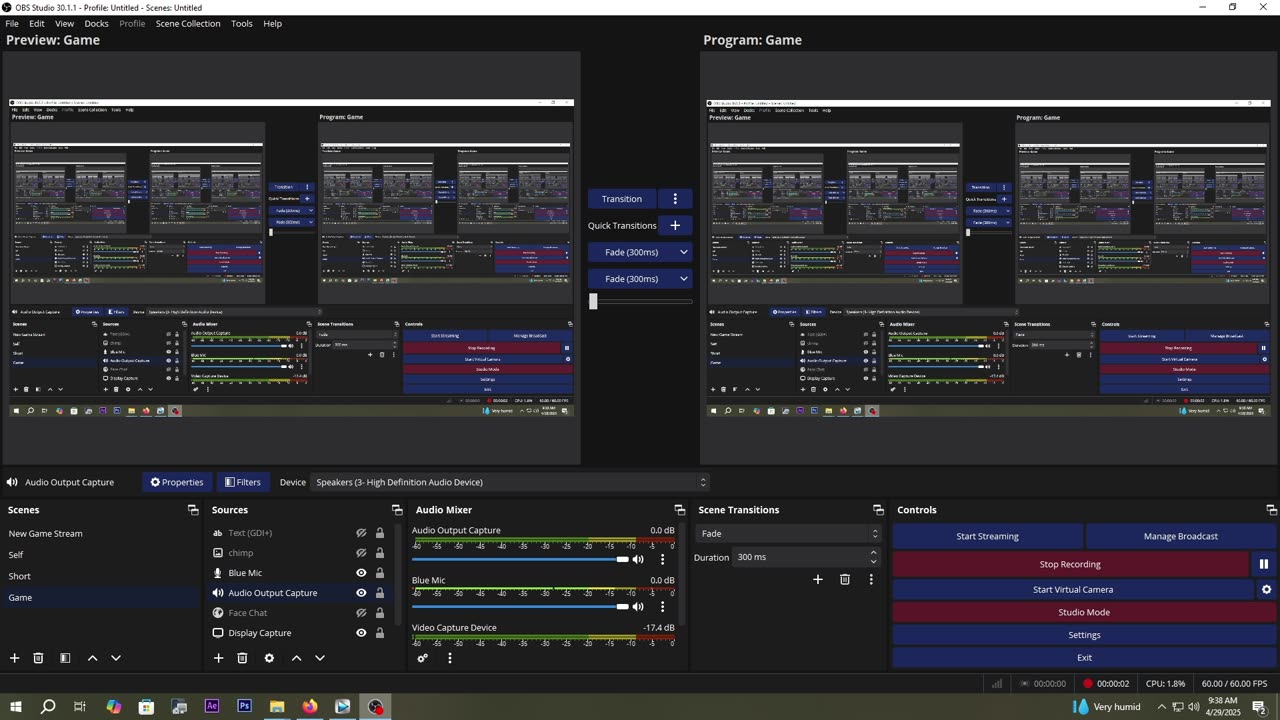Click Stop Recording button
Screen dimensions: 1280x720
tap(1070, 564)
